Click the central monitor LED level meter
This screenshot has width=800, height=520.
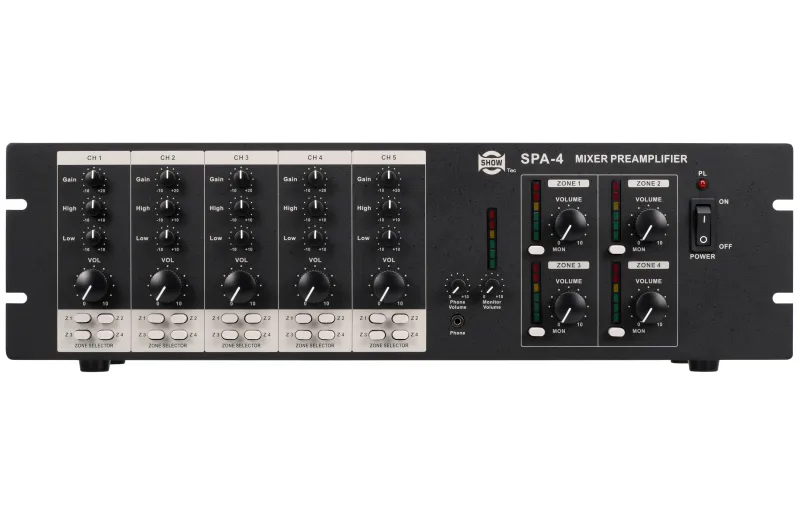coord(492,238)
